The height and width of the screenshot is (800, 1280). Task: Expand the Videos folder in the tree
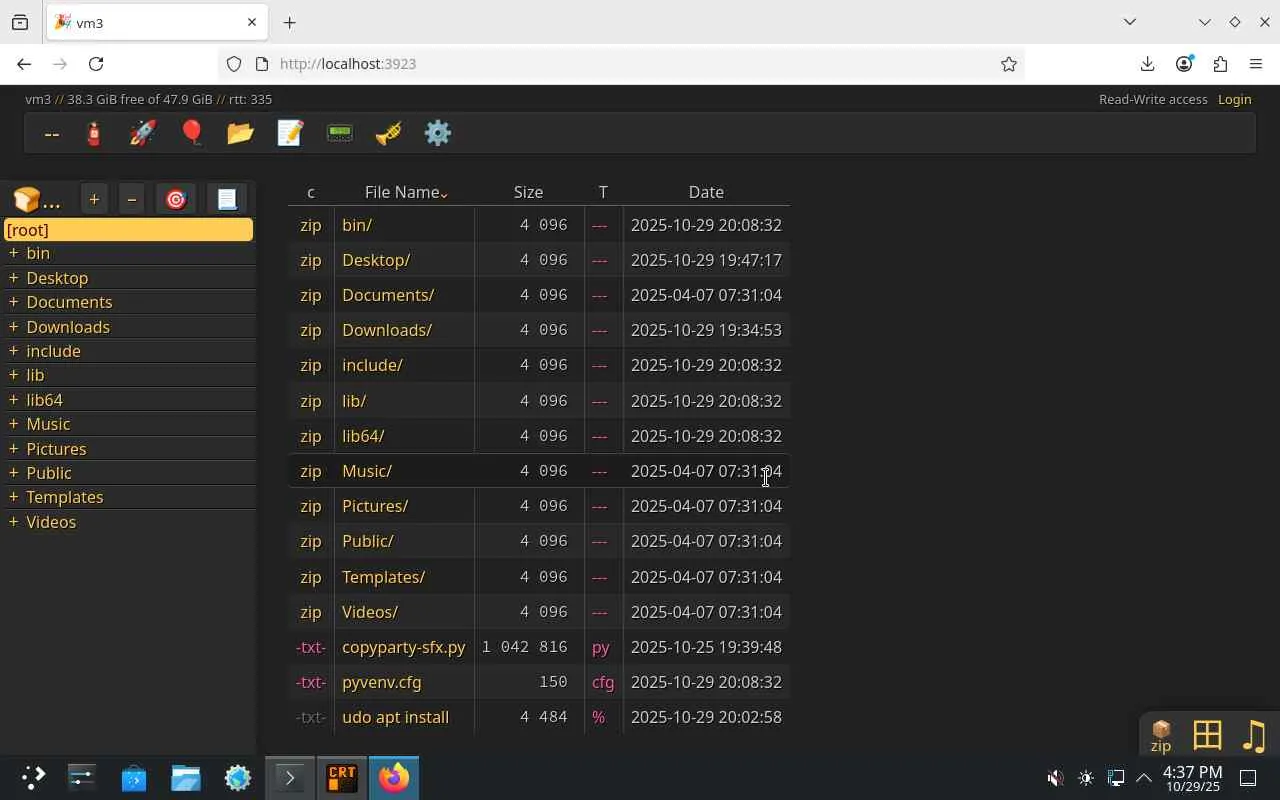pos(13,522)
